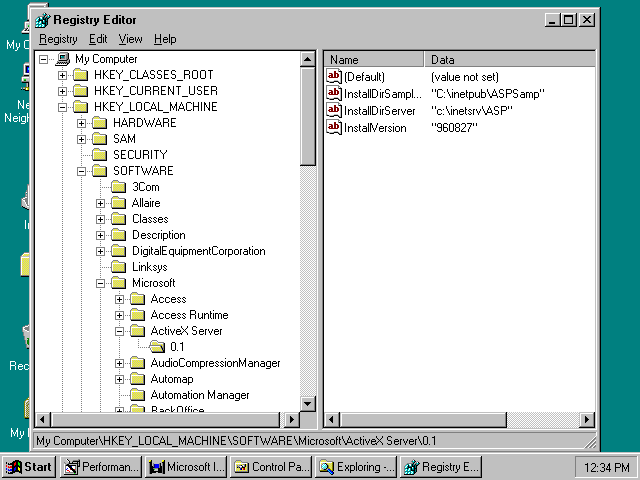Image resolution: width=640 pixels, height=480 pixels.
Task: Click the Name column header
Action: (374, 60)
